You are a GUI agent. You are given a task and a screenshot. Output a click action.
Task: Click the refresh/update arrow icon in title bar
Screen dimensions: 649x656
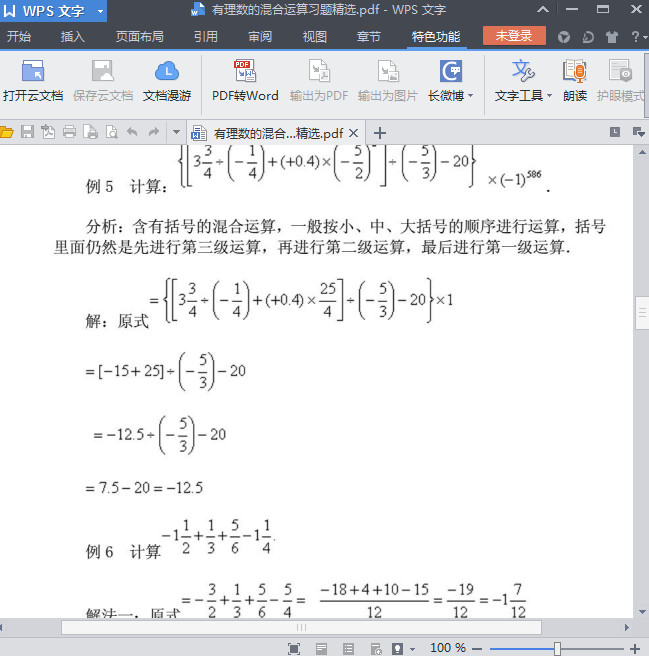click(x=588, y=37)
